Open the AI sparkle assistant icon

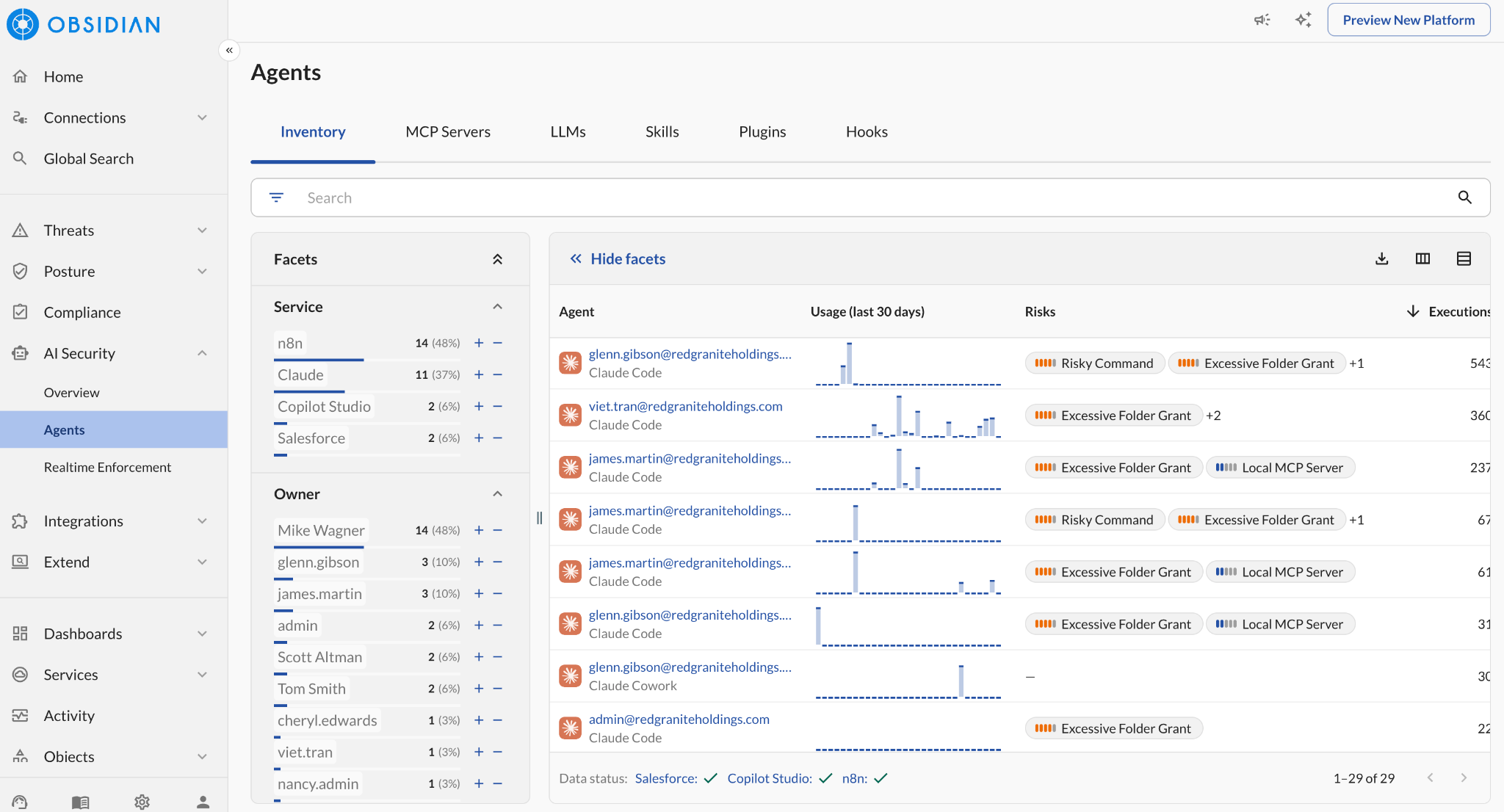tap(1303, 20)
